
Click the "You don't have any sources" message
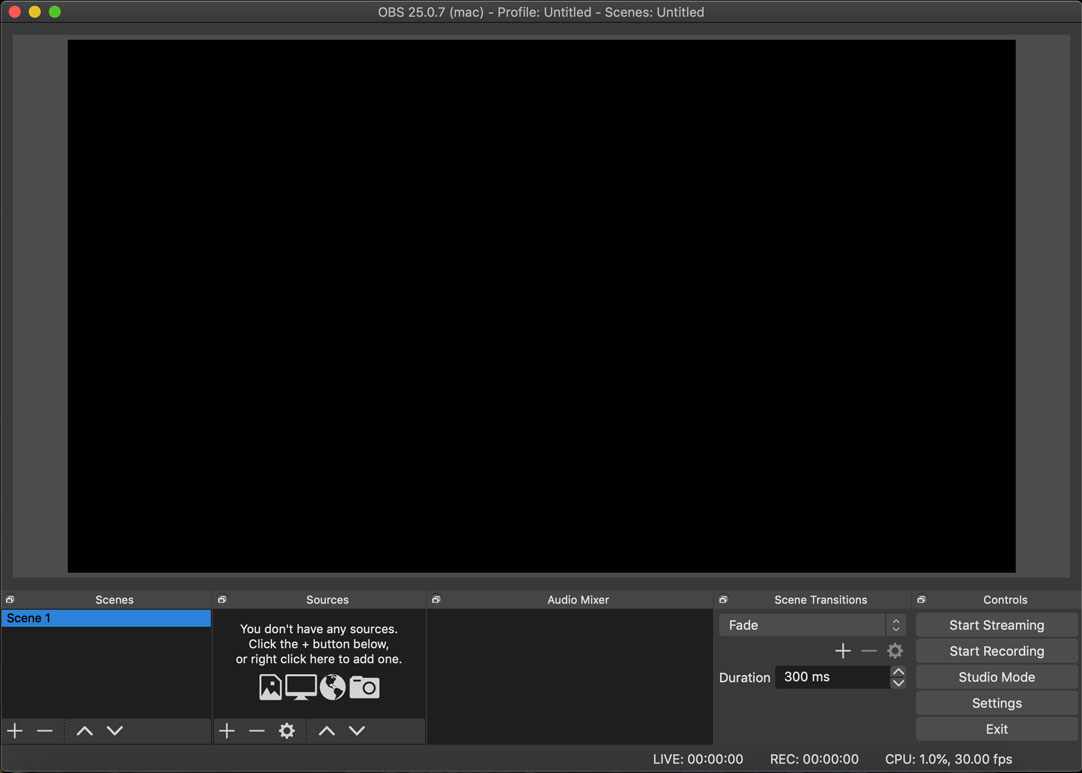click(x=319, y=644)
